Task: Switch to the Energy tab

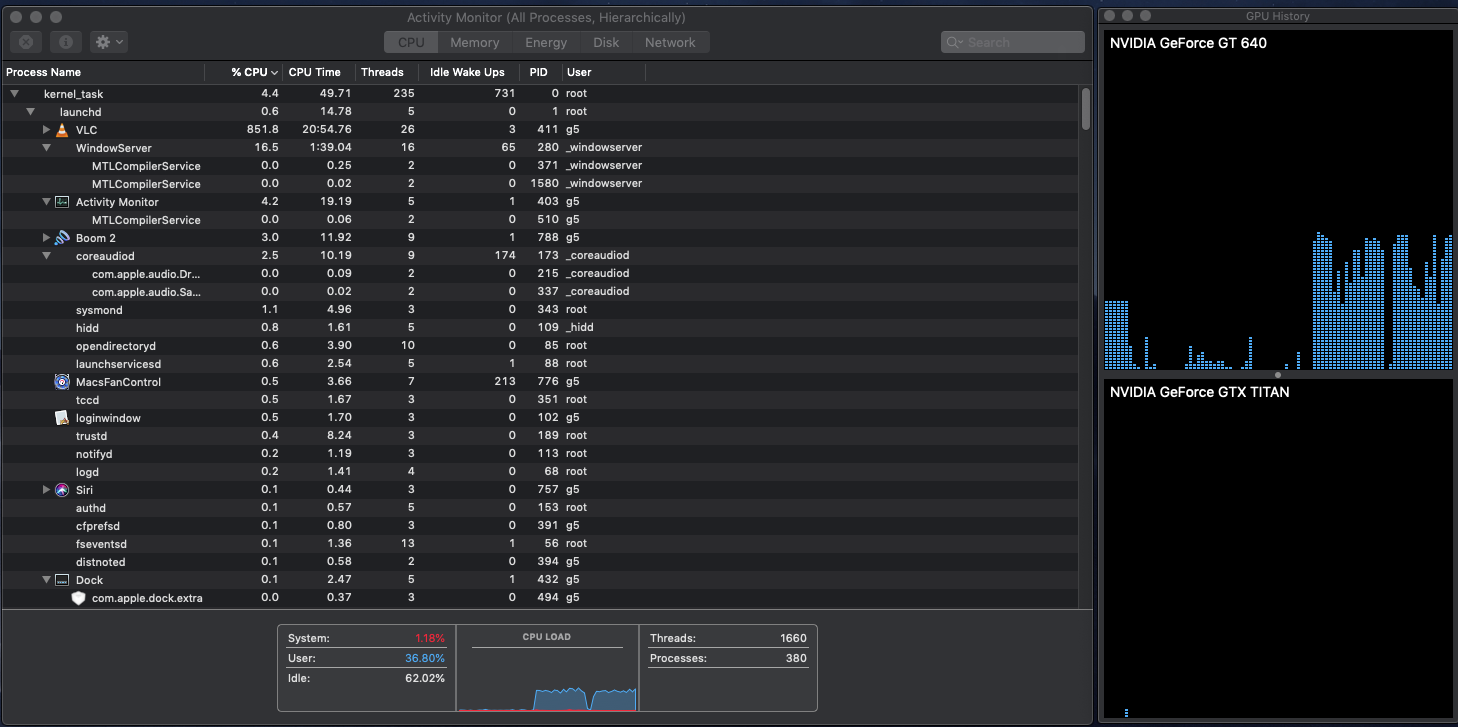Action: [546, 42]
